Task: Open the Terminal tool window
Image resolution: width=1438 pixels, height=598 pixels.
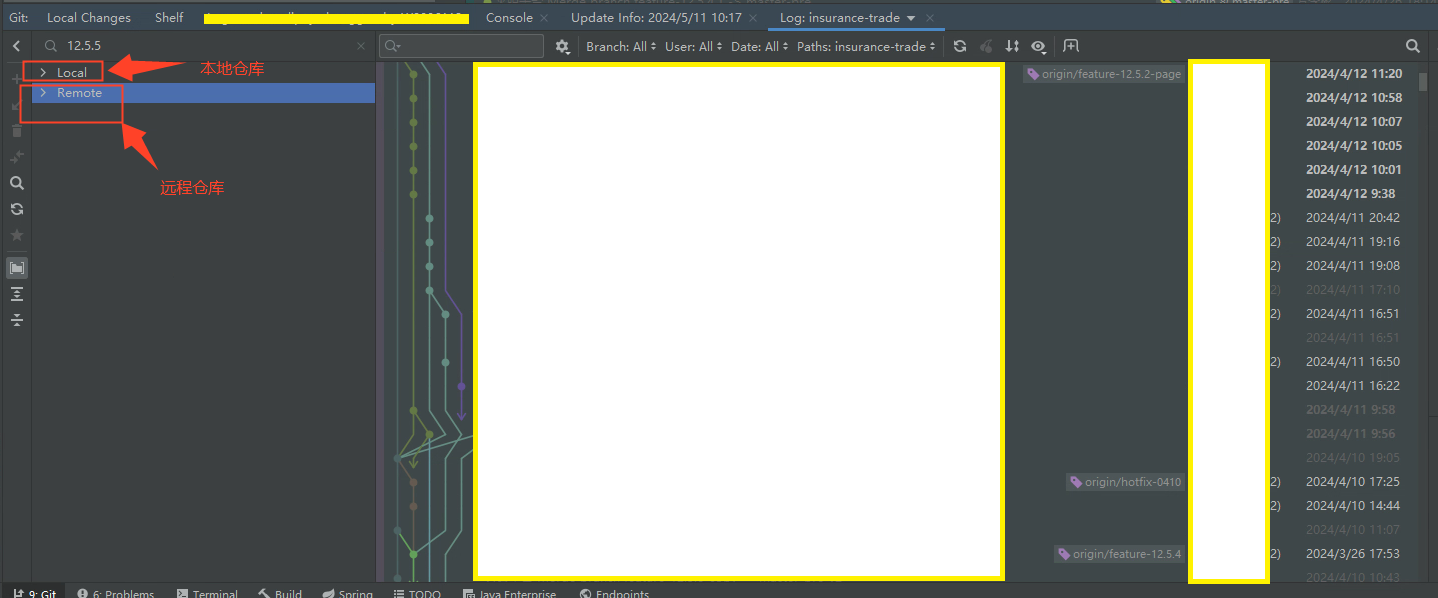Action: click(207, 593)
